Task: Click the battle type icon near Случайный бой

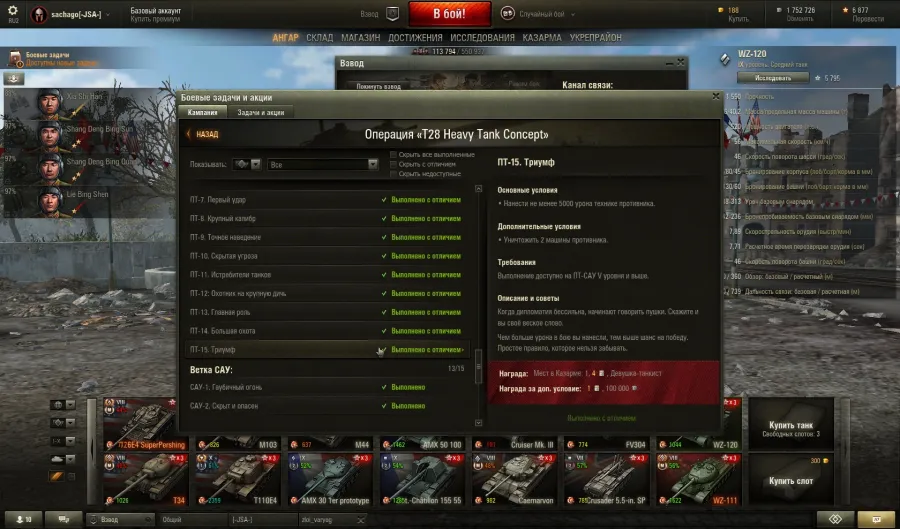Action: pos(507,13)
